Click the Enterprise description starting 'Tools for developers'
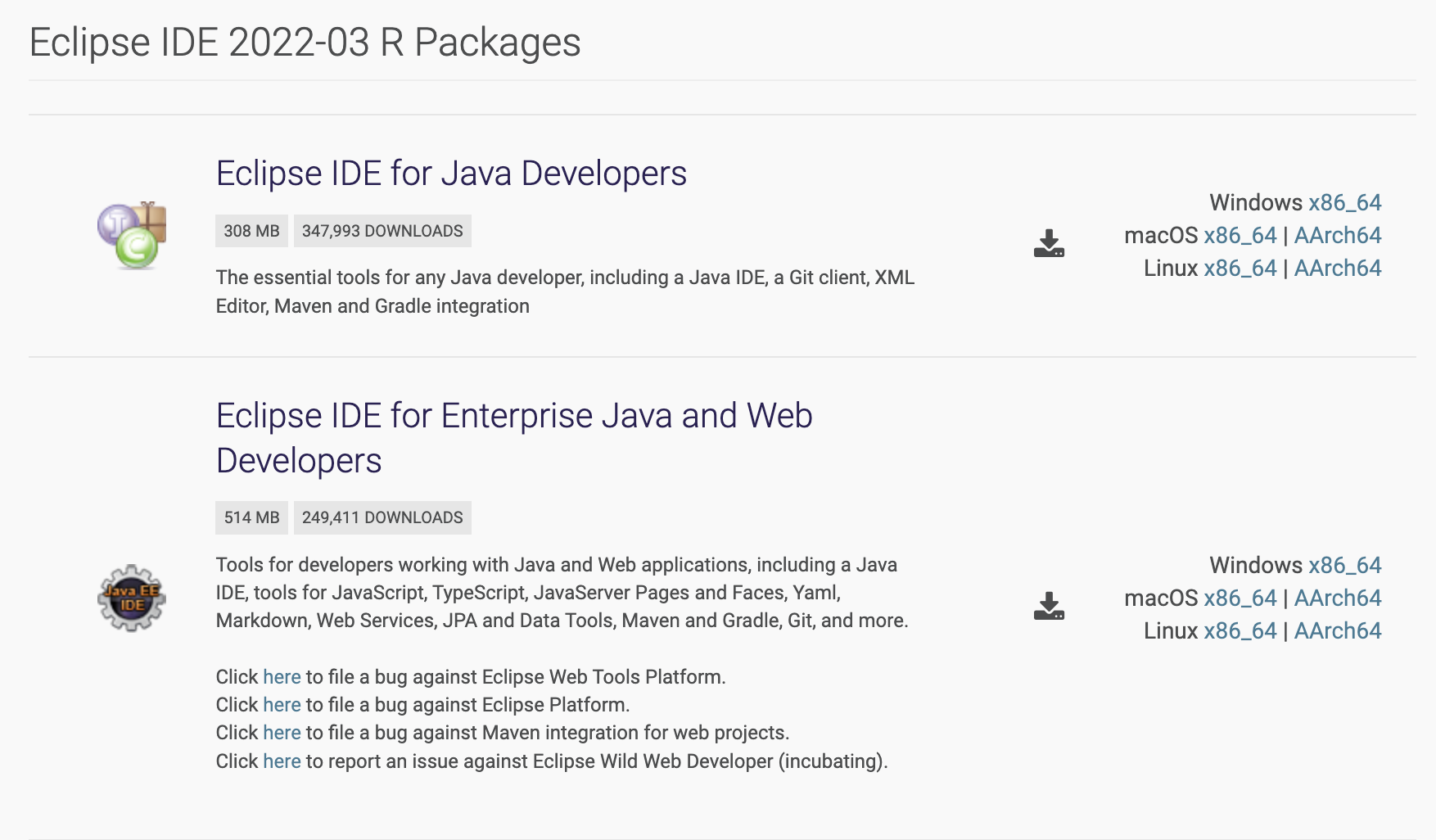Screen dimensions: 1436x840 click(562, 593)
